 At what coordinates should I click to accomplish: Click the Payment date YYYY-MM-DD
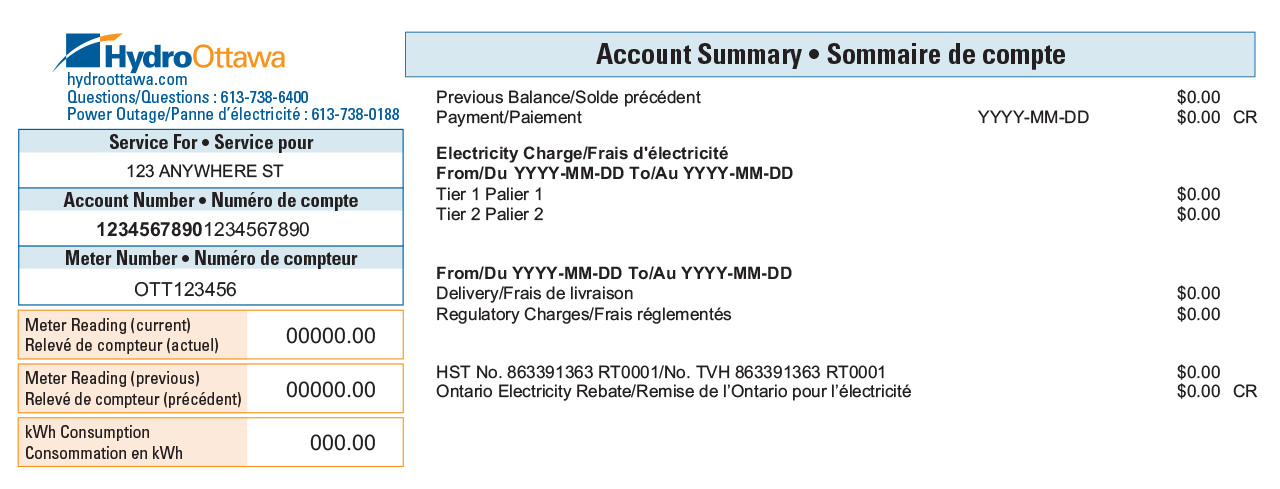[x=1033, y=117]
